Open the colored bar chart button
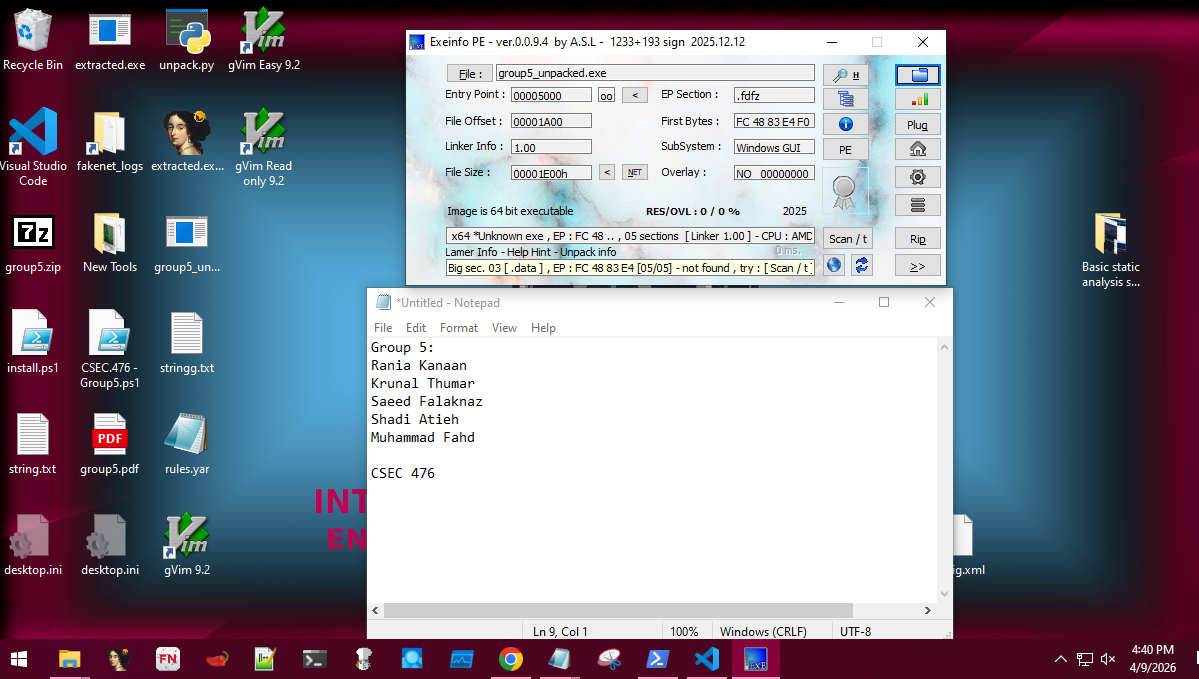The image size is (1199, 679). tap(918, 99)
